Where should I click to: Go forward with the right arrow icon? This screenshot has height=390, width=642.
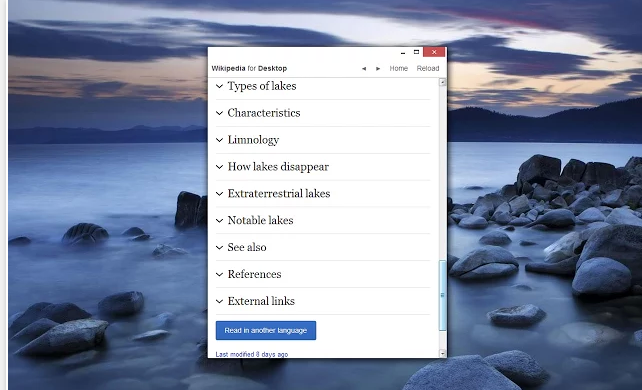point(378,69)
